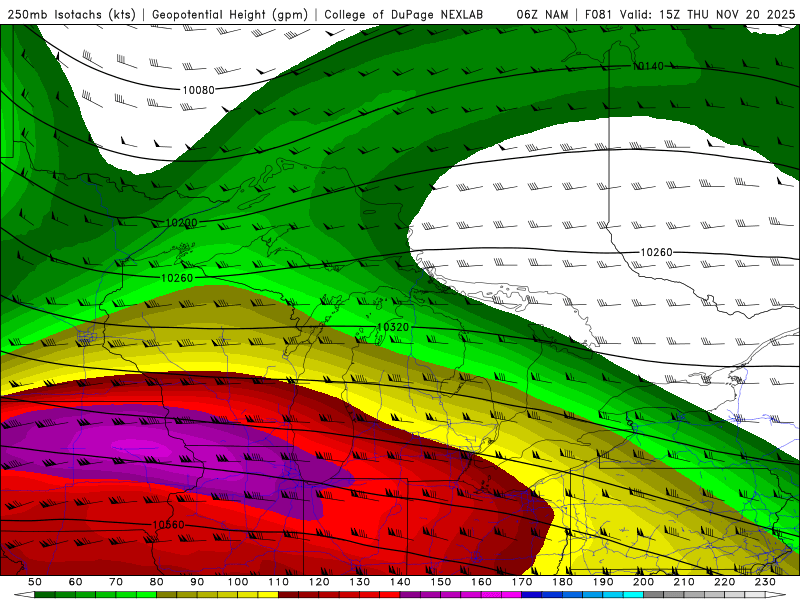Pick the dark blue swatch starting at 170
This screenshot has width=800, height=600.
point(532,595)
